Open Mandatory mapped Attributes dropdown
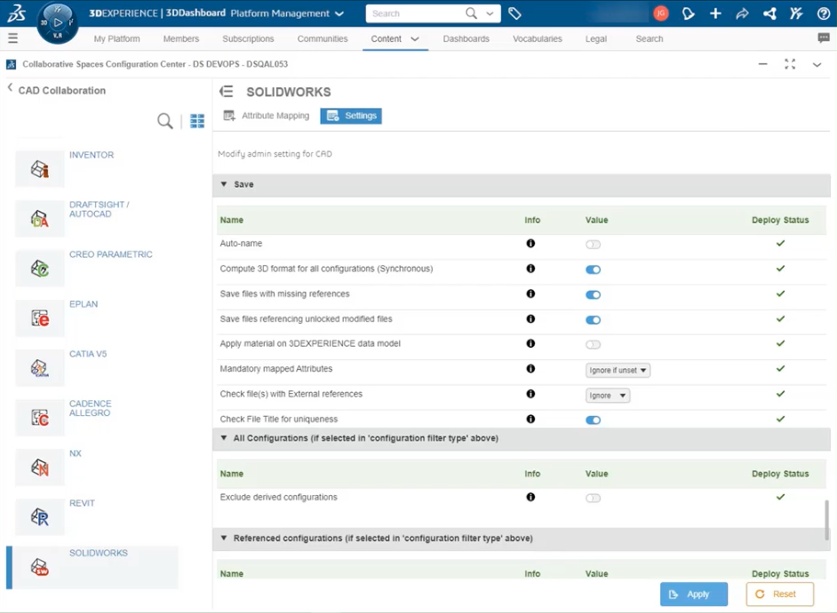 tap(618, 370)
